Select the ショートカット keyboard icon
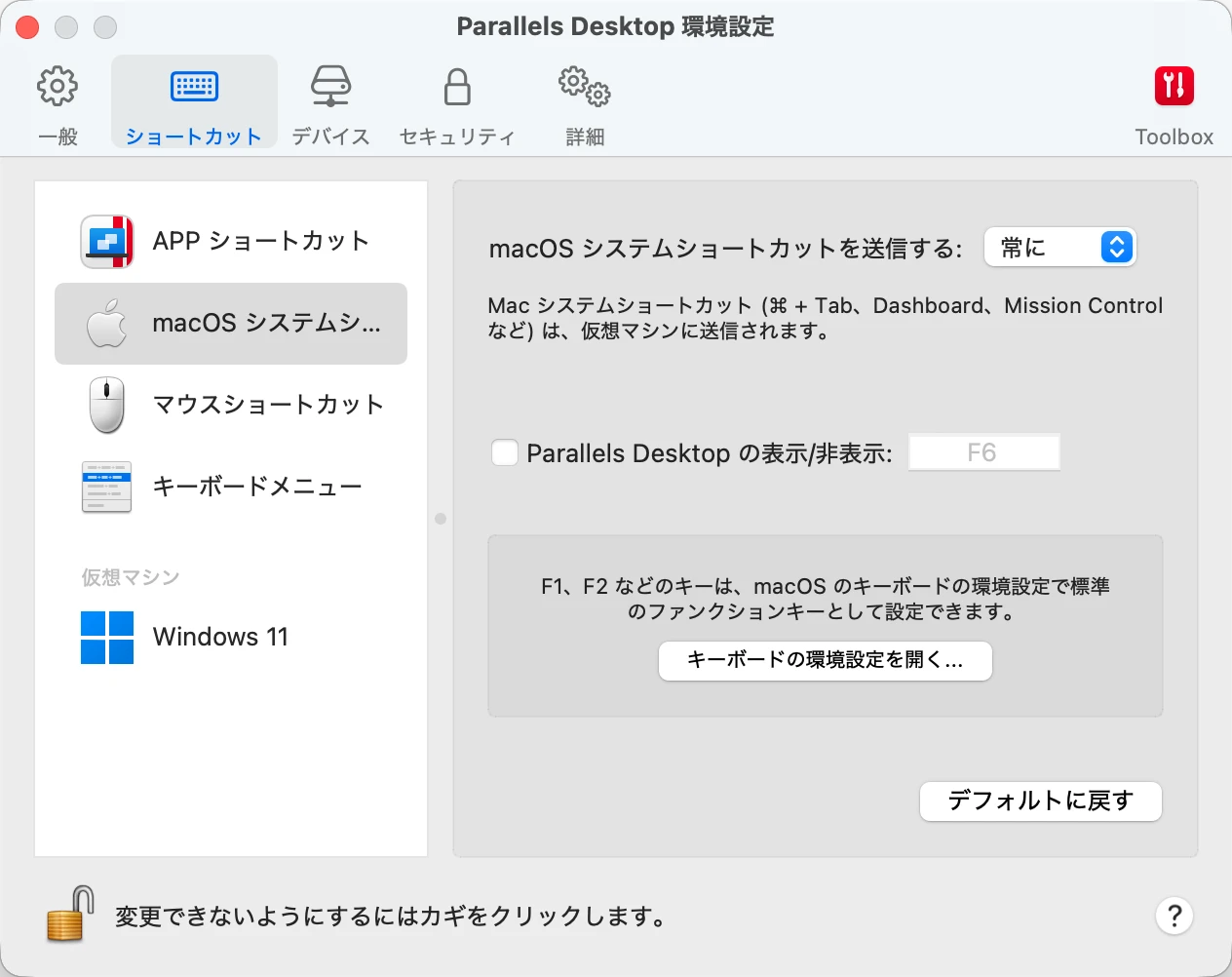Viewport: 1232px width, 977px height. click(x=194, y=87)
